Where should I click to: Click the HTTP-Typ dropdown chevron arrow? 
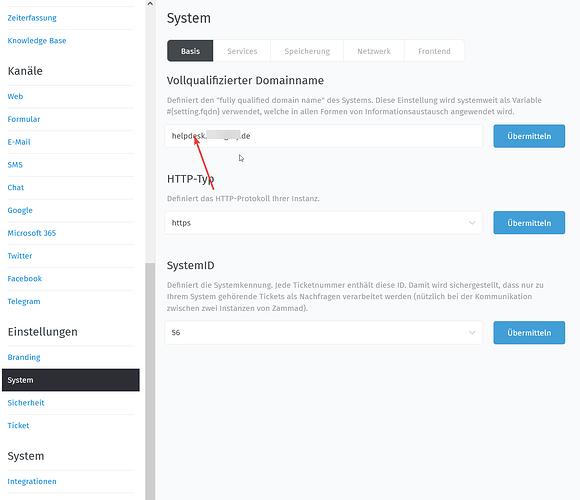[x=472, y=223]
